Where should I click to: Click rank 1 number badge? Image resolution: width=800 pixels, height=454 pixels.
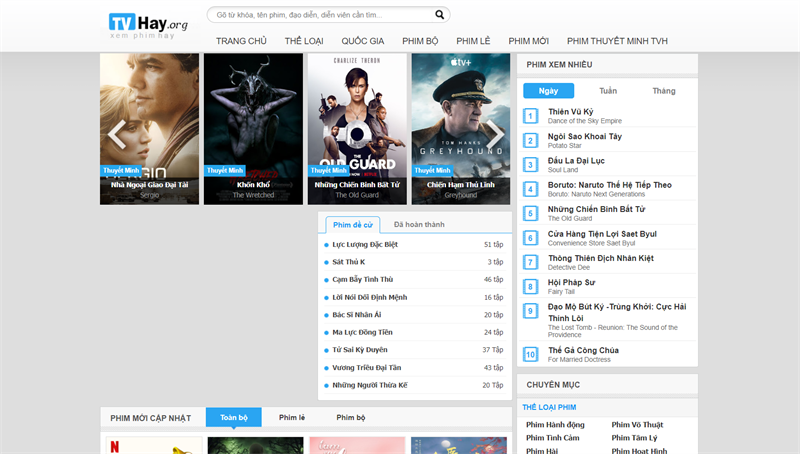530,116
